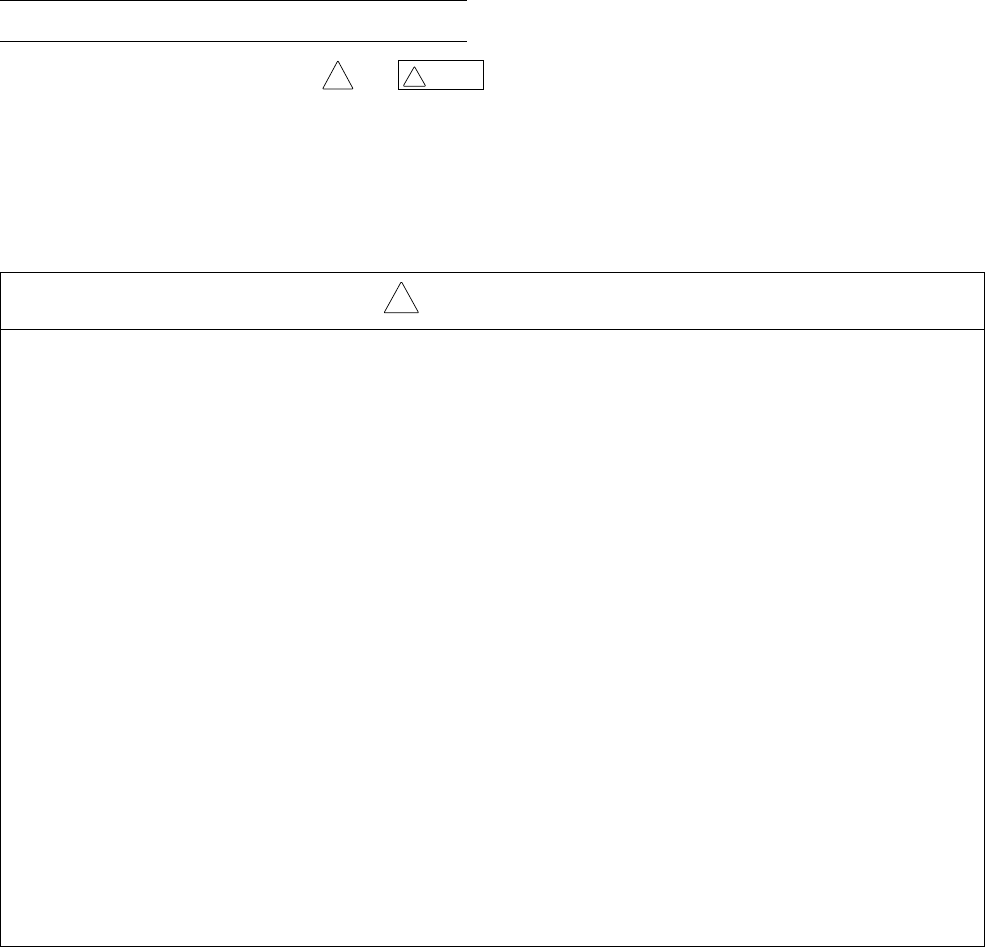The height and width of the screenshot is (947, 985).
Task: Click empty space inside the small bordered box
Action: pyautogui.click(x=455, y=75)
